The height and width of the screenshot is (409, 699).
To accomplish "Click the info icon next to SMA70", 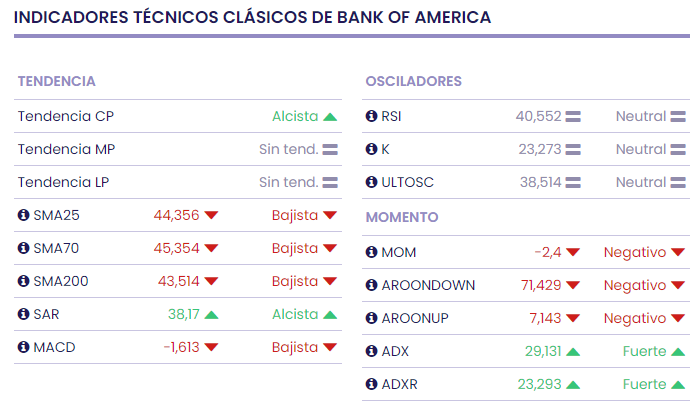I will [x=24, y=248].
